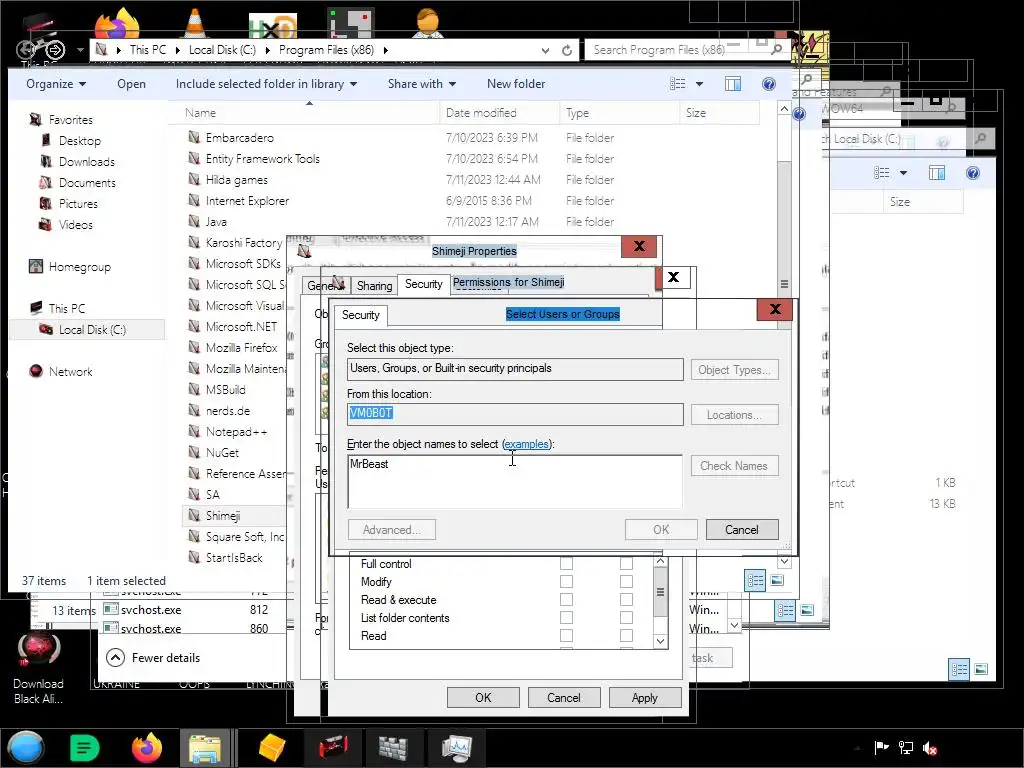Tick the Read & execute Allow checkbox
This screenshot has width=1024, height=768.
click(x=566, y=600)
